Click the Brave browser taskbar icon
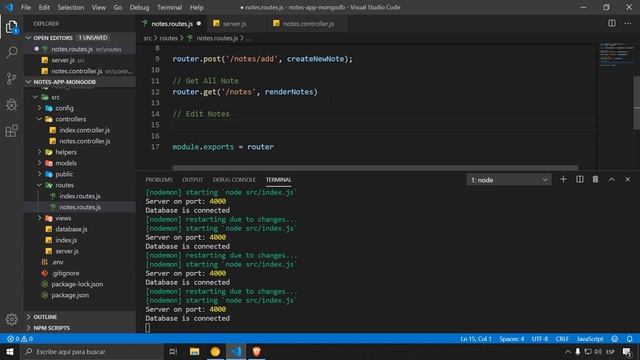This screenshot has width=640, height=360. click(256, 351)
